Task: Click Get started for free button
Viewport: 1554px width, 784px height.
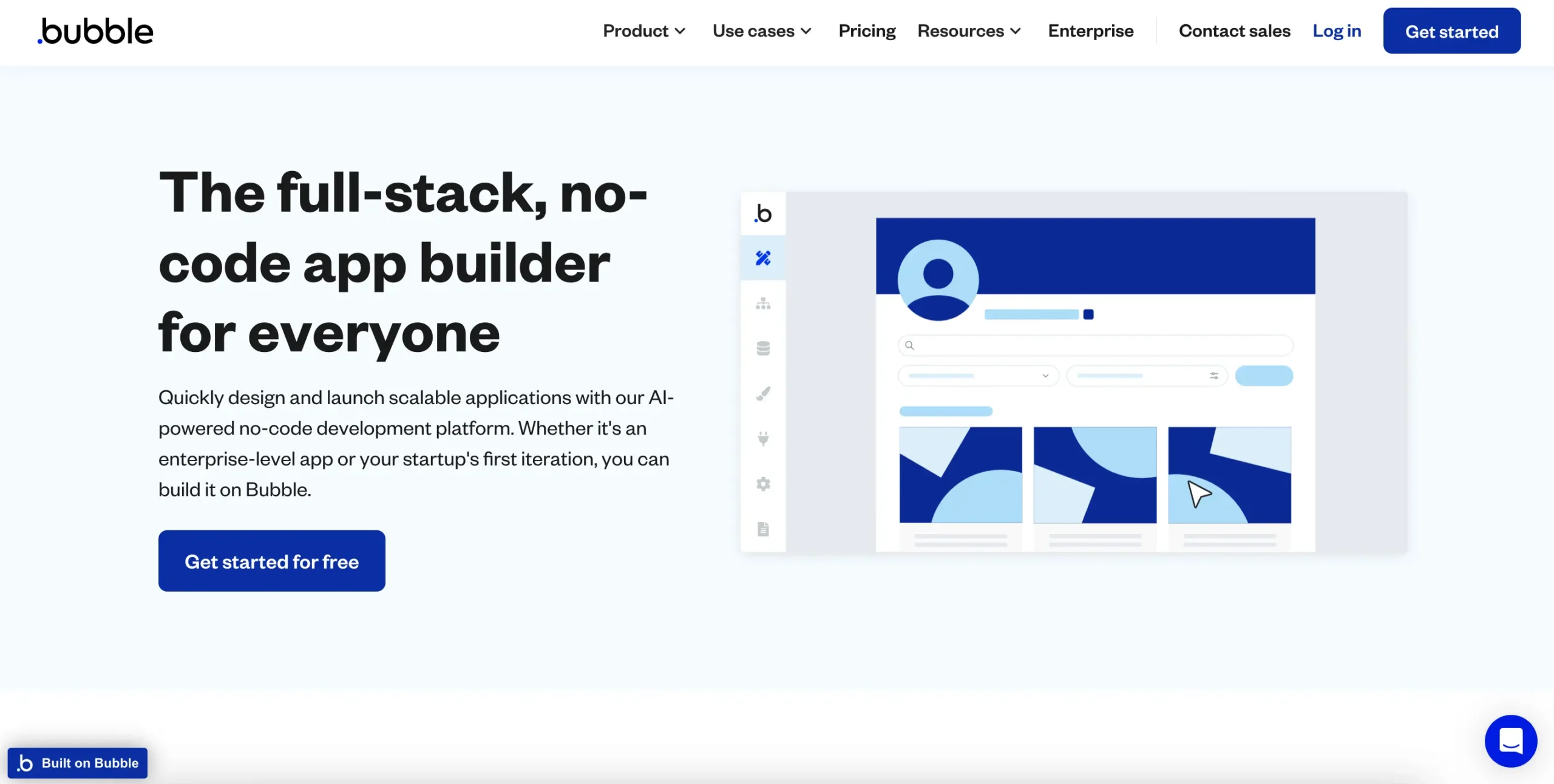Action: tap(272, 561)
